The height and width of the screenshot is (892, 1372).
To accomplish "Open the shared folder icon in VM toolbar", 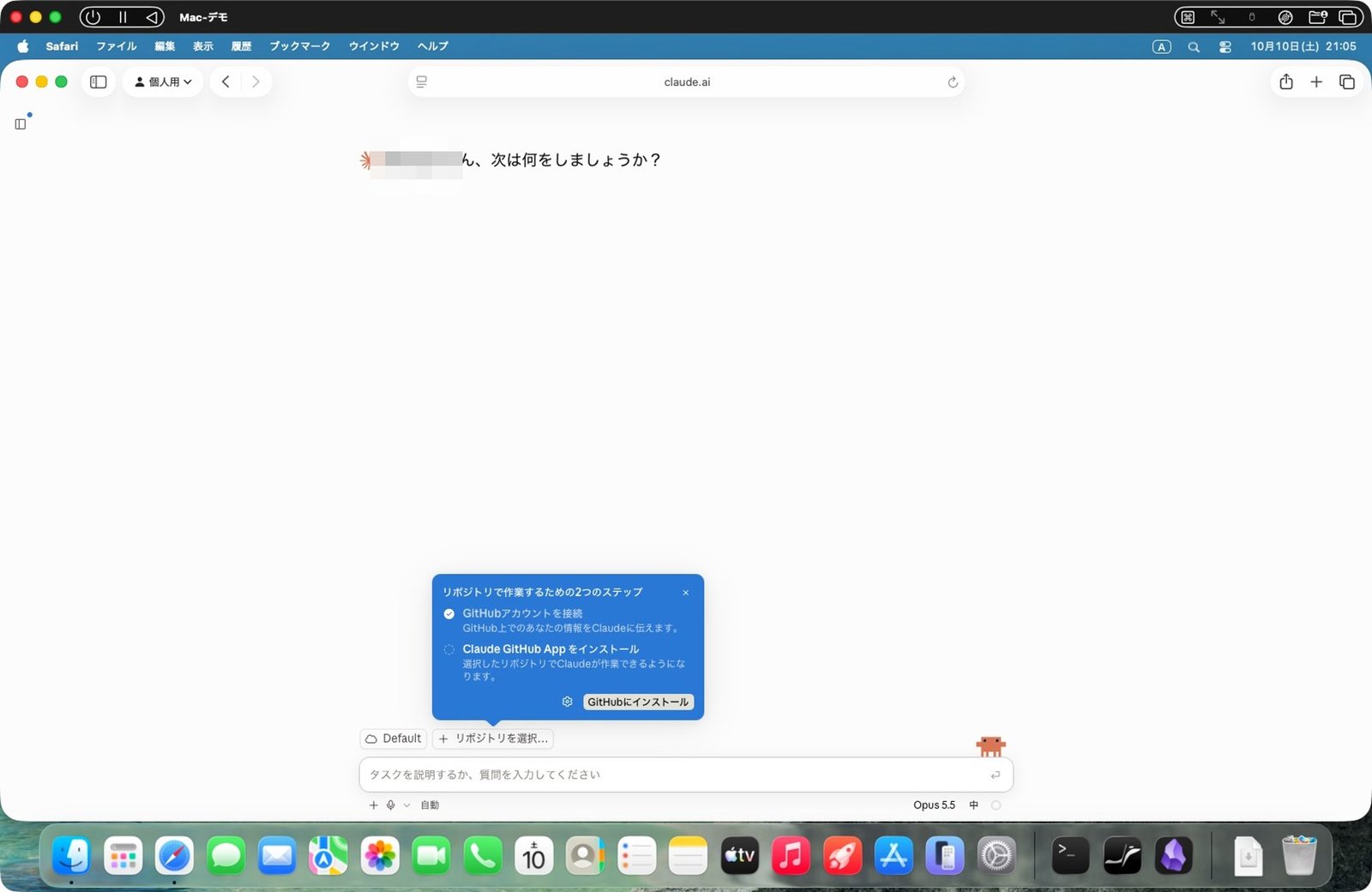I will pyautogui.click(x=1318, y=17).
